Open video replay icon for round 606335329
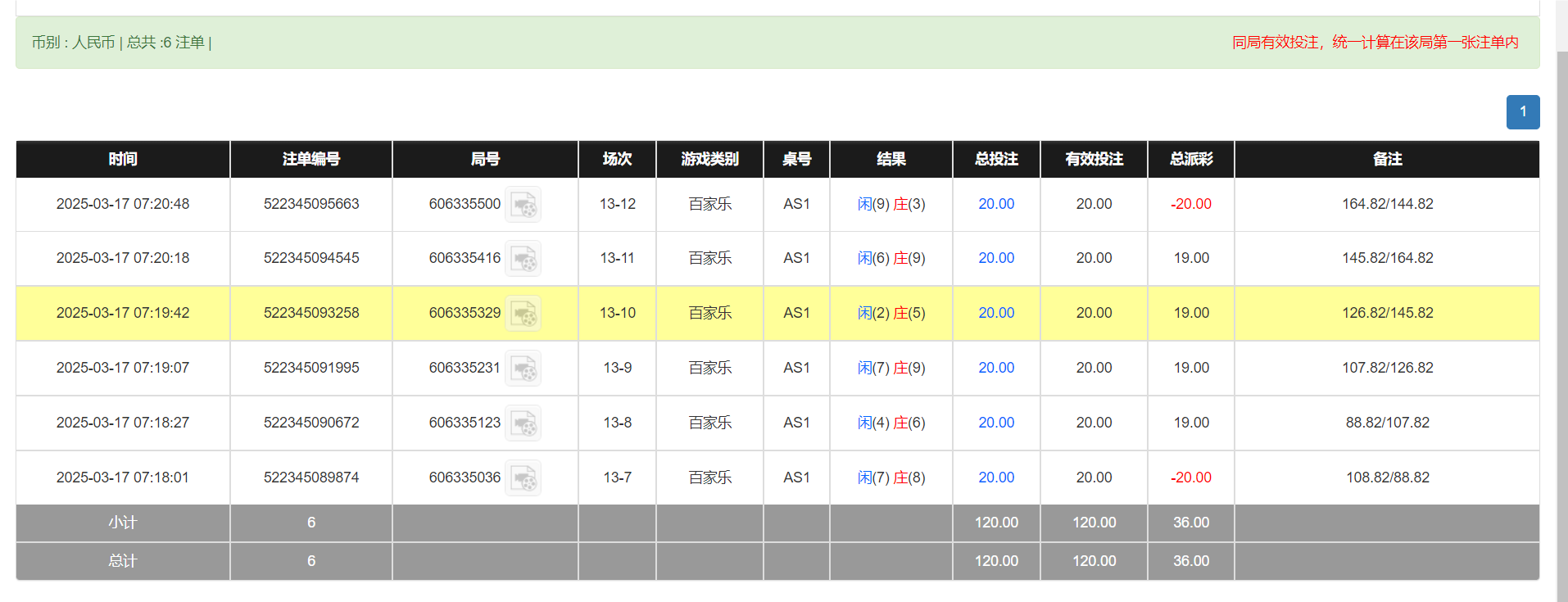The height and width of the screenshot is (602, 1568). 523,314
